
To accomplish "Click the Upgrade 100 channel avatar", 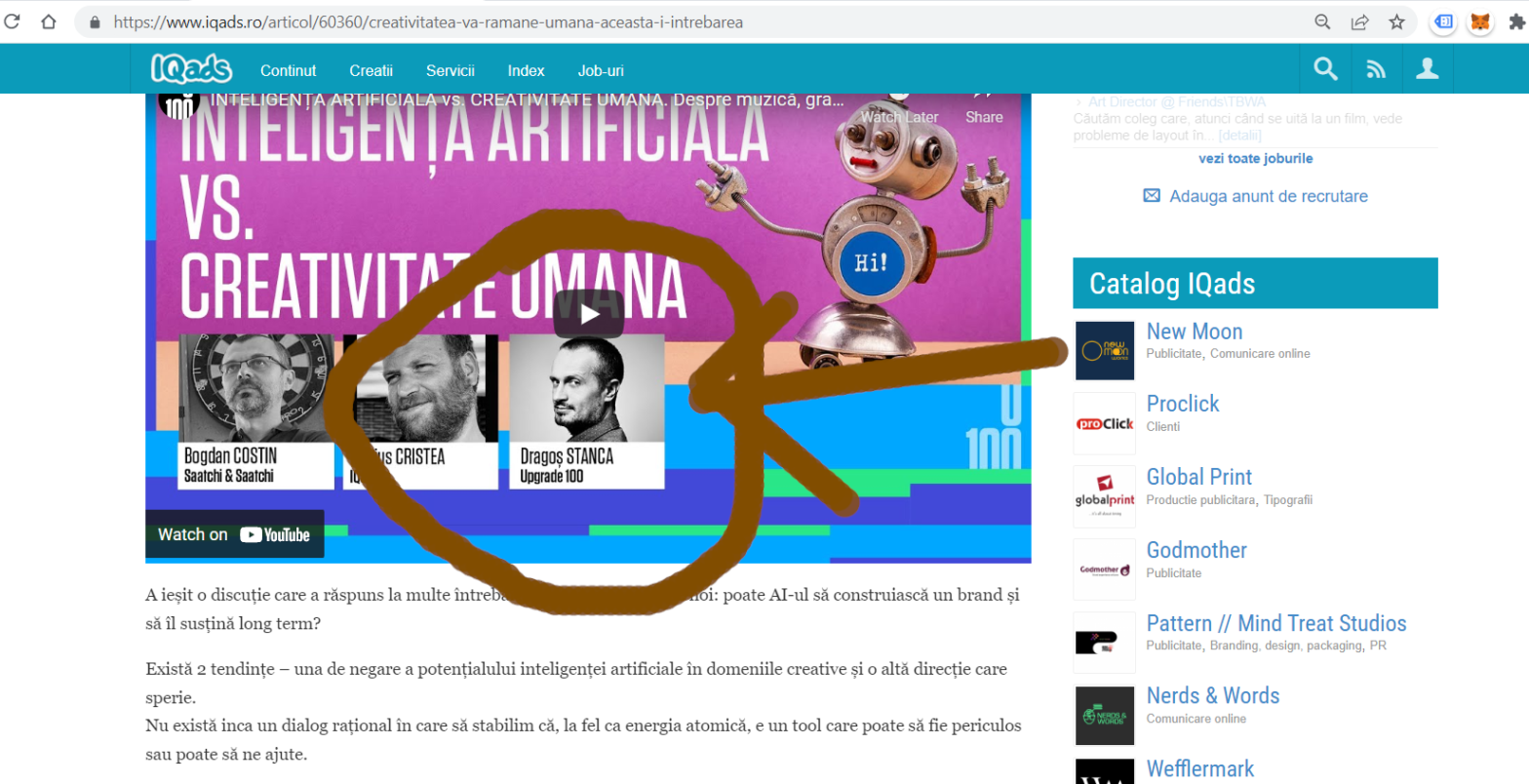I will pos(178,105).
